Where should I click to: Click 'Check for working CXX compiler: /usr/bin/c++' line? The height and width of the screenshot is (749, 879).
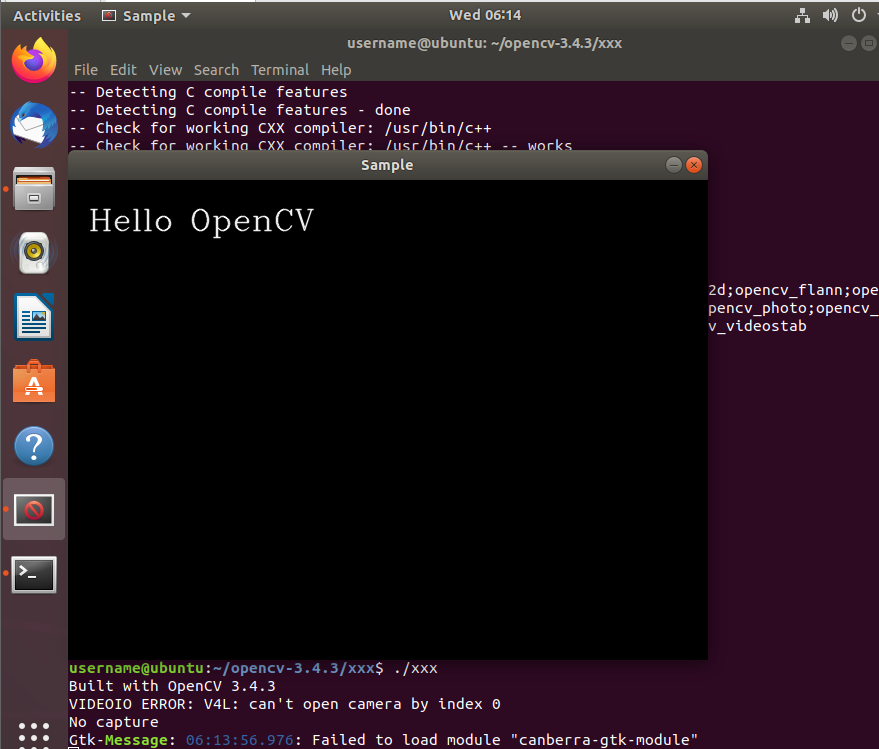(x=280, y=128)
